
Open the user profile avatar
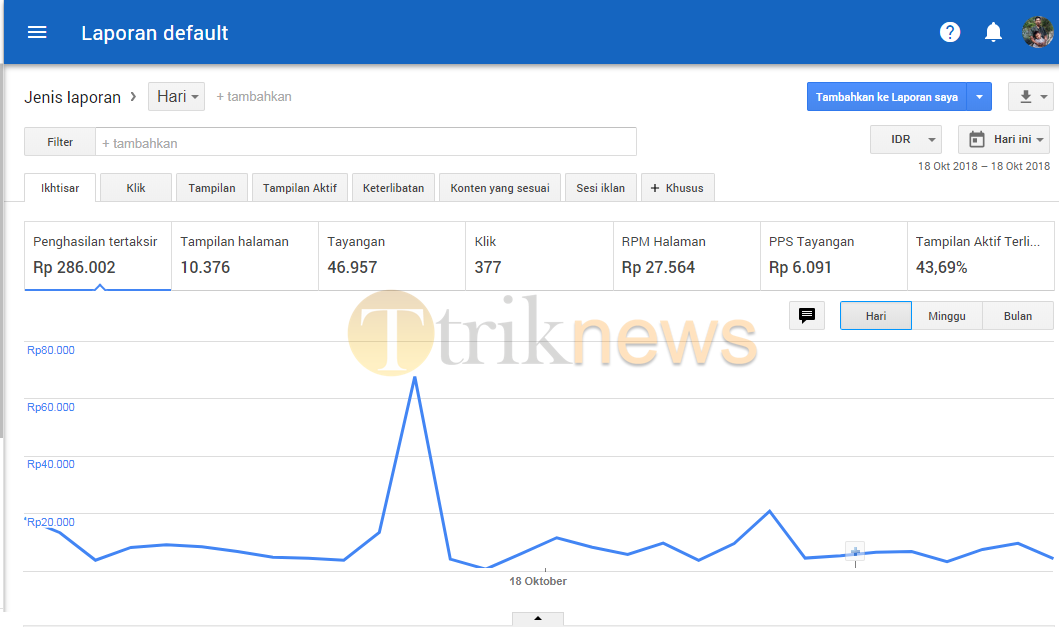pyautogui.click(x=1037, y=32)
